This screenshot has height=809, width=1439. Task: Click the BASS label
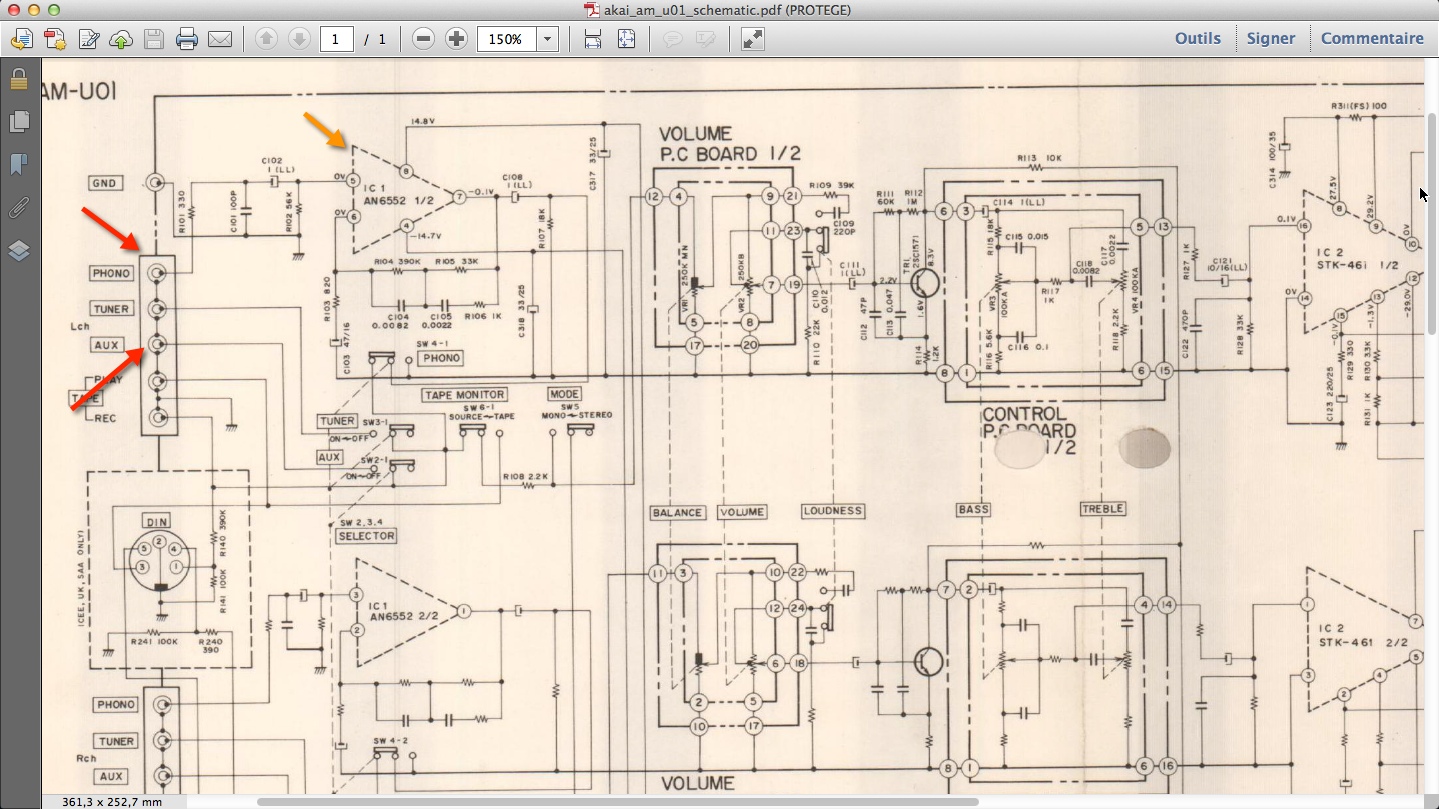(973, 509)
